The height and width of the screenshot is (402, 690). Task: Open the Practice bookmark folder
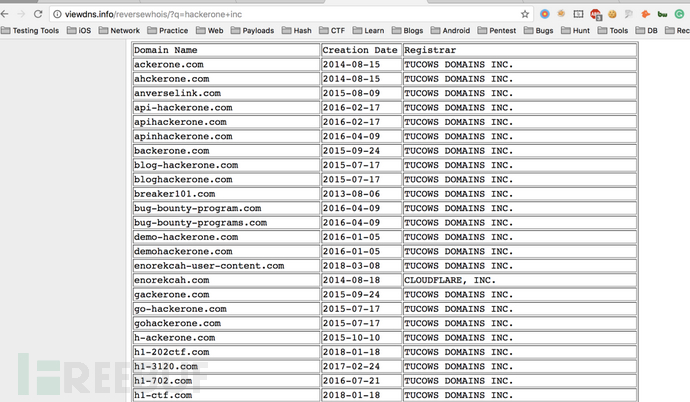pyautogui.click(x=168, y=30)
